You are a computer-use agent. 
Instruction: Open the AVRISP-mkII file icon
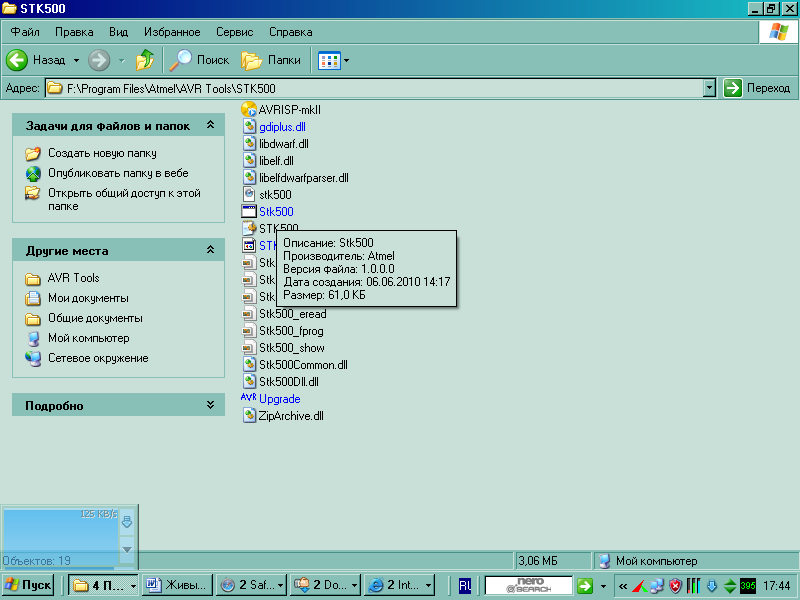[x=248, y=109]
